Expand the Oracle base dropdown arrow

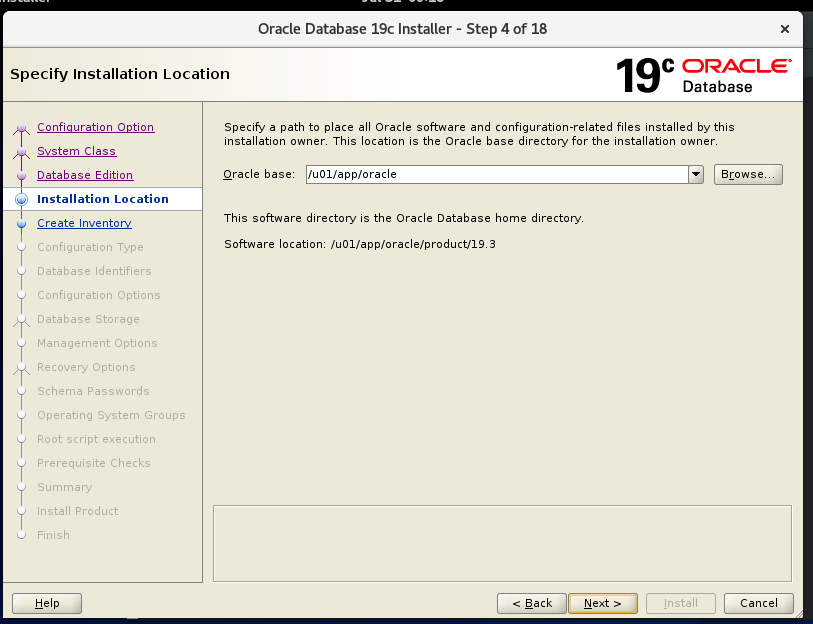696,174
